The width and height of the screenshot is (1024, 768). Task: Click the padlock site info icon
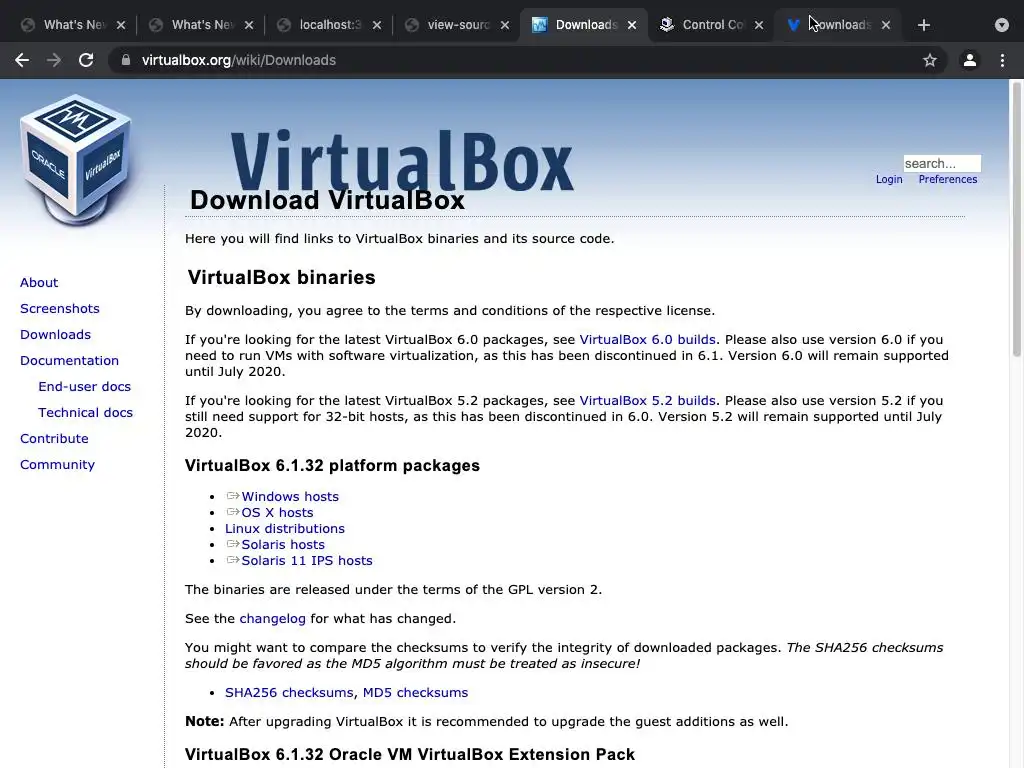(126, 60)
